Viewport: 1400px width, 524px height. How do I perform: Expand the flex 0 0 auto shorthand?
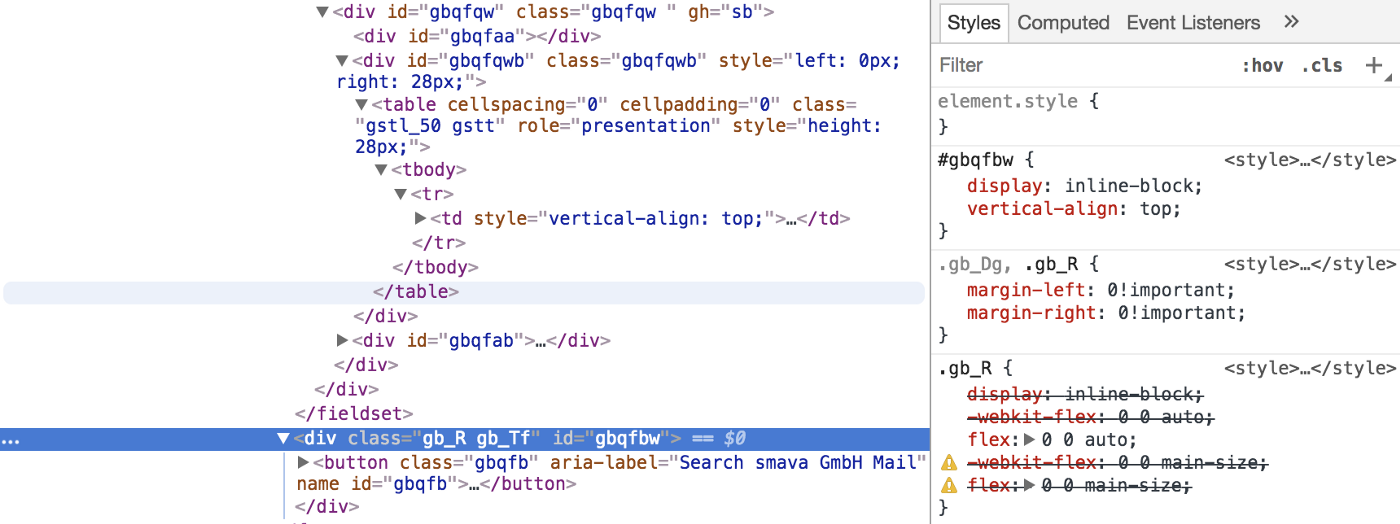coord(1032,440)
